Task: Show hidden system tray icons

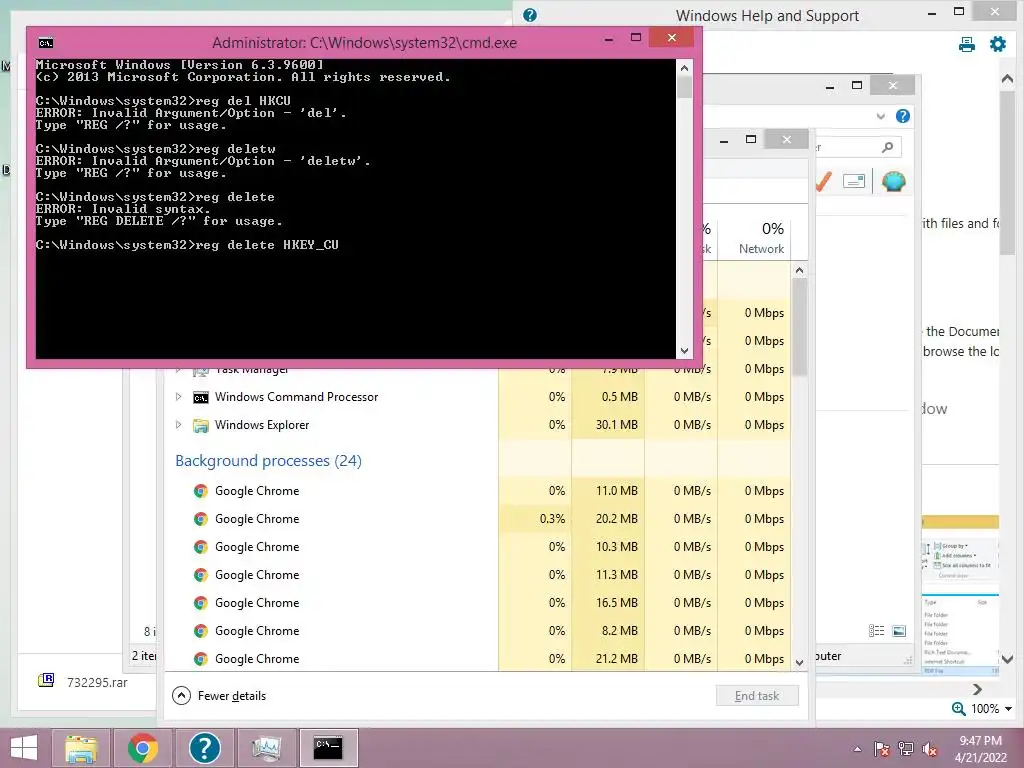Action: point(857,750)
